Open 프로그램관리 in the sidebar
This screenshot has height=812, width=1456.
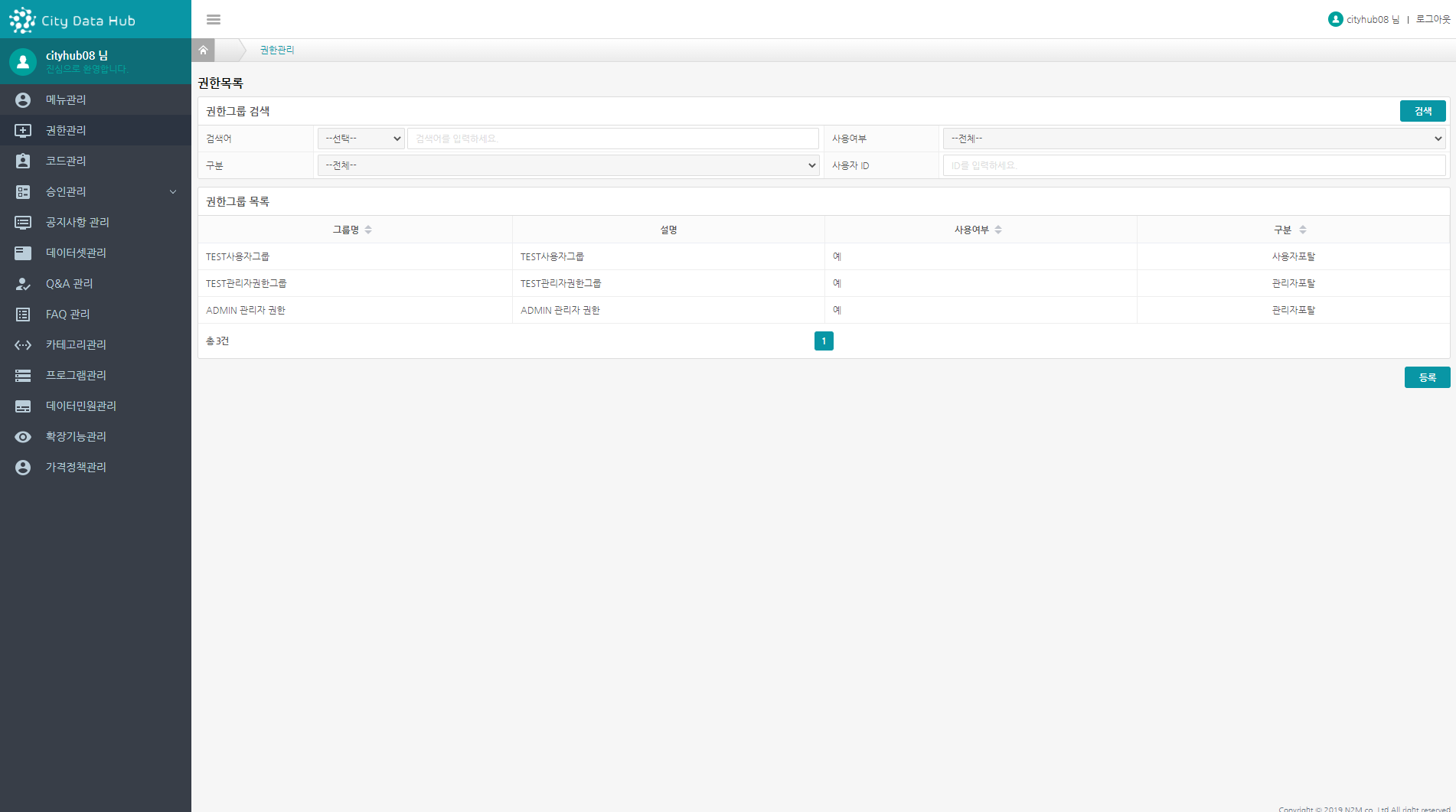coord(76,376)
